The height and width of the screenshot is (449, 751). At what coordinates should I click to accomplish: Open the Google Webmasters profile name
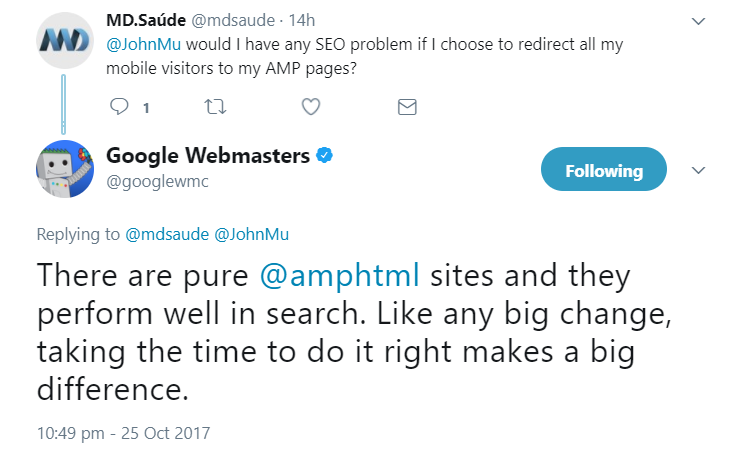(x=208, y=156)
